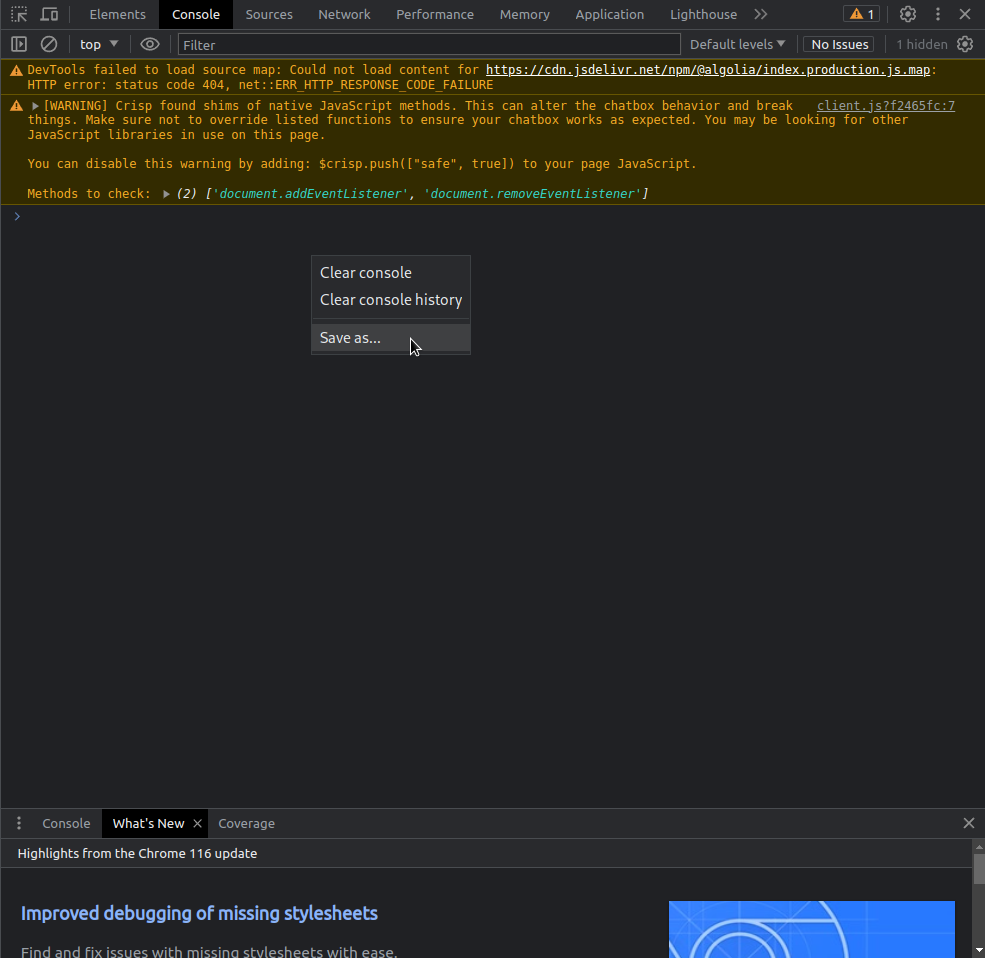This screenshot has width=985, height=958.
Task: Click the No Issues button
Action: click(839, 44)
